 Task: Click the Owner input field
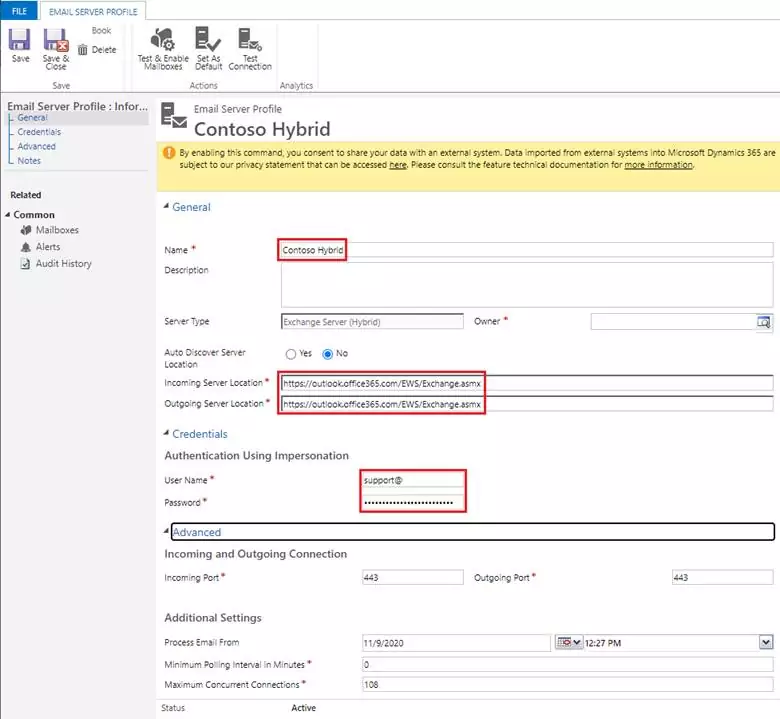click(x=674, y=322)
